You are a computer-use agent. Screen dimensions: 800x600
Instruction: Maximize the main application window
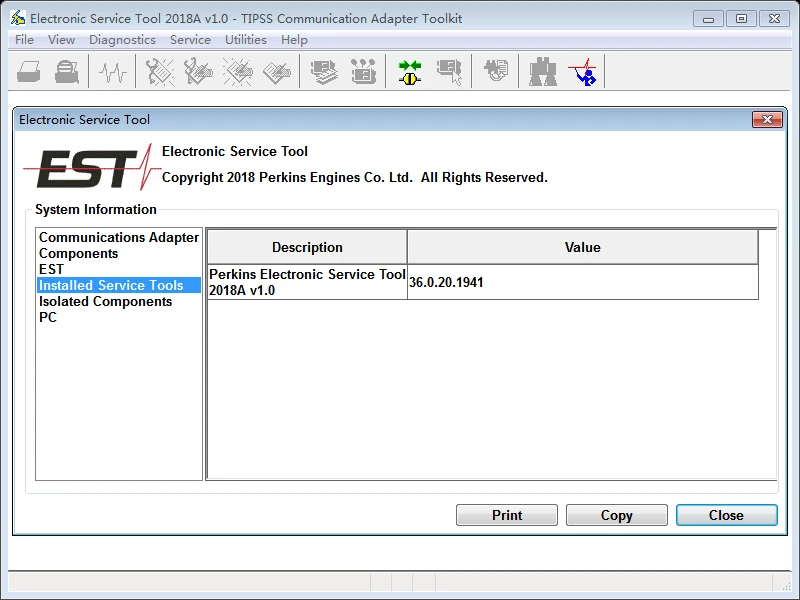741,19
